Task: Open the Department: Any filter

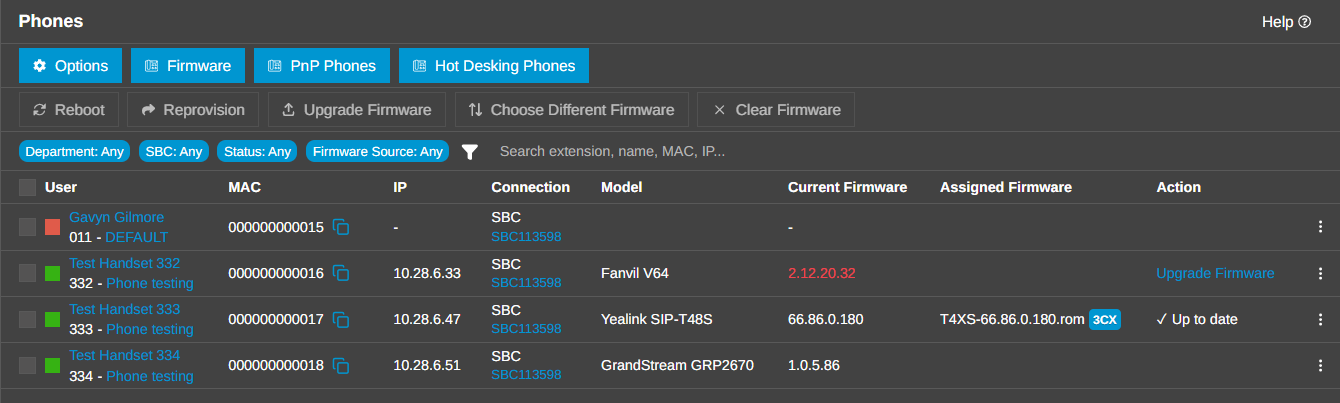Action: (74, 151)
